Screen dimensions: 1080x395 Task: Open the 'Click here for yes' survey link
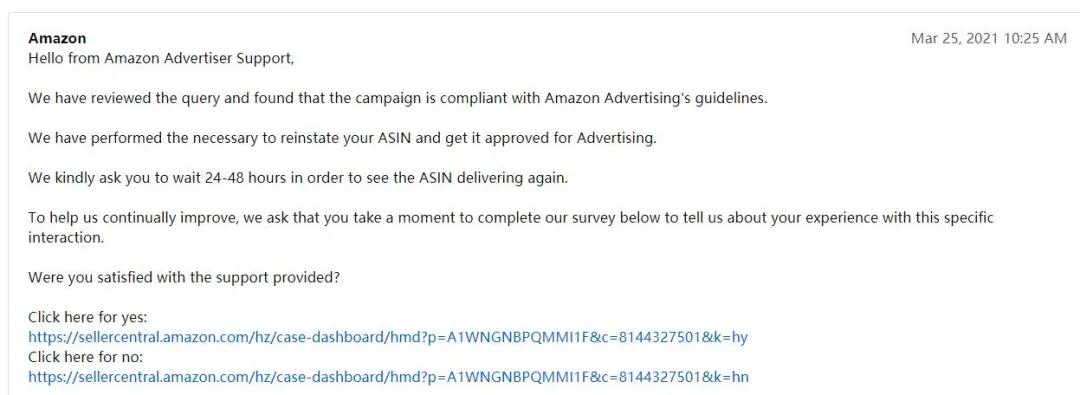(x=388, y=337)
